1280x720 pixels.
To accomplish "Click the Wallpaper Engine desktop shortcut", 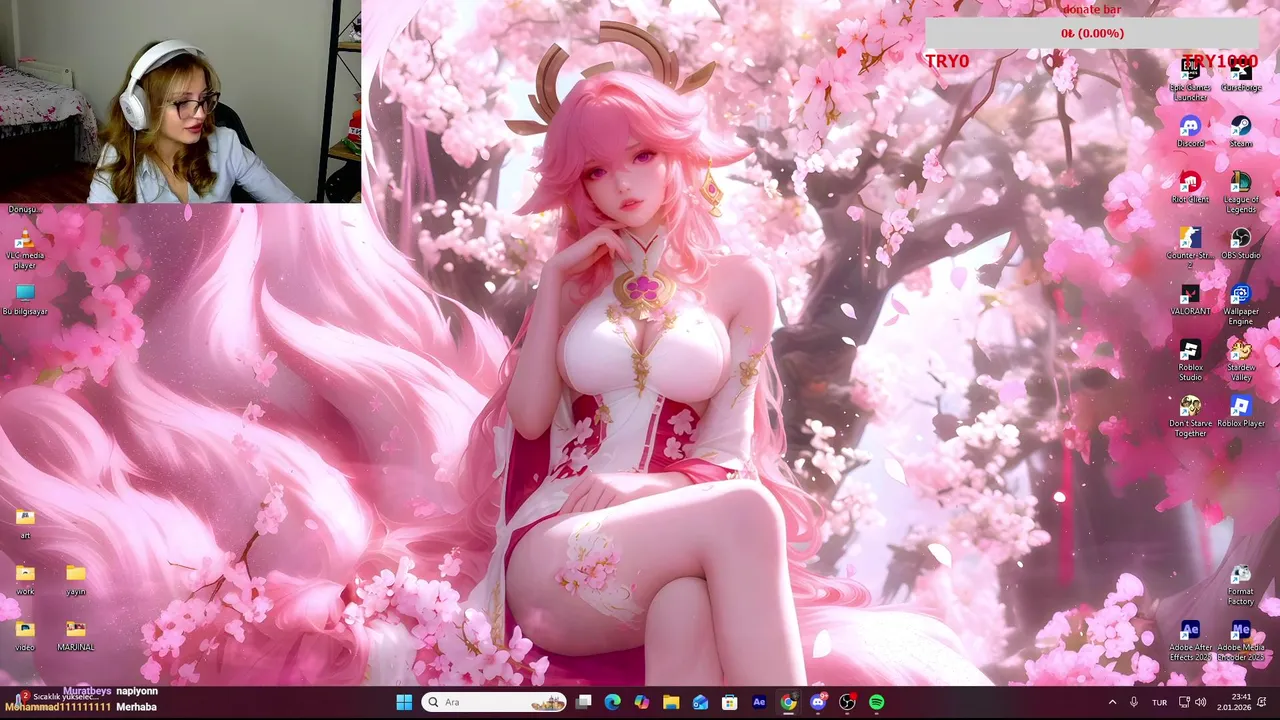I will (x=1241, y=304).
